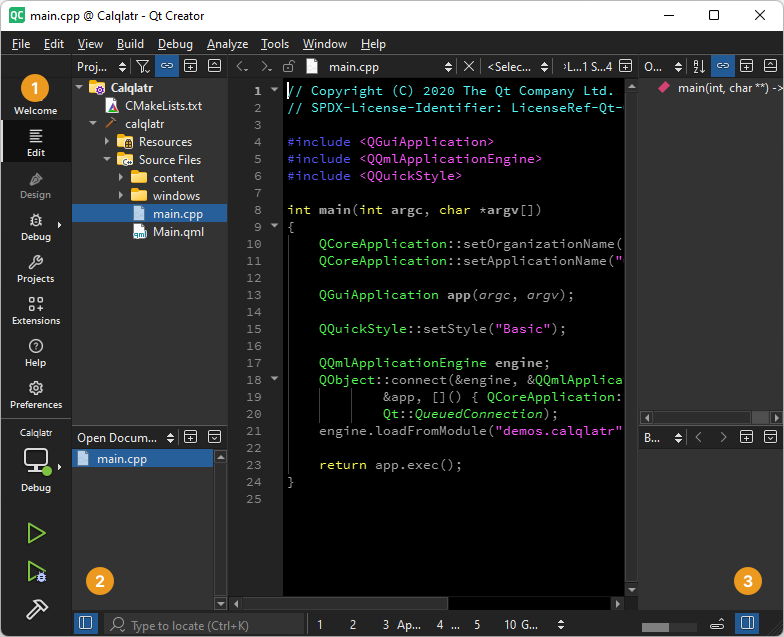Go forward in editor navigation history
784x637 pixels.
coord(266,66)
